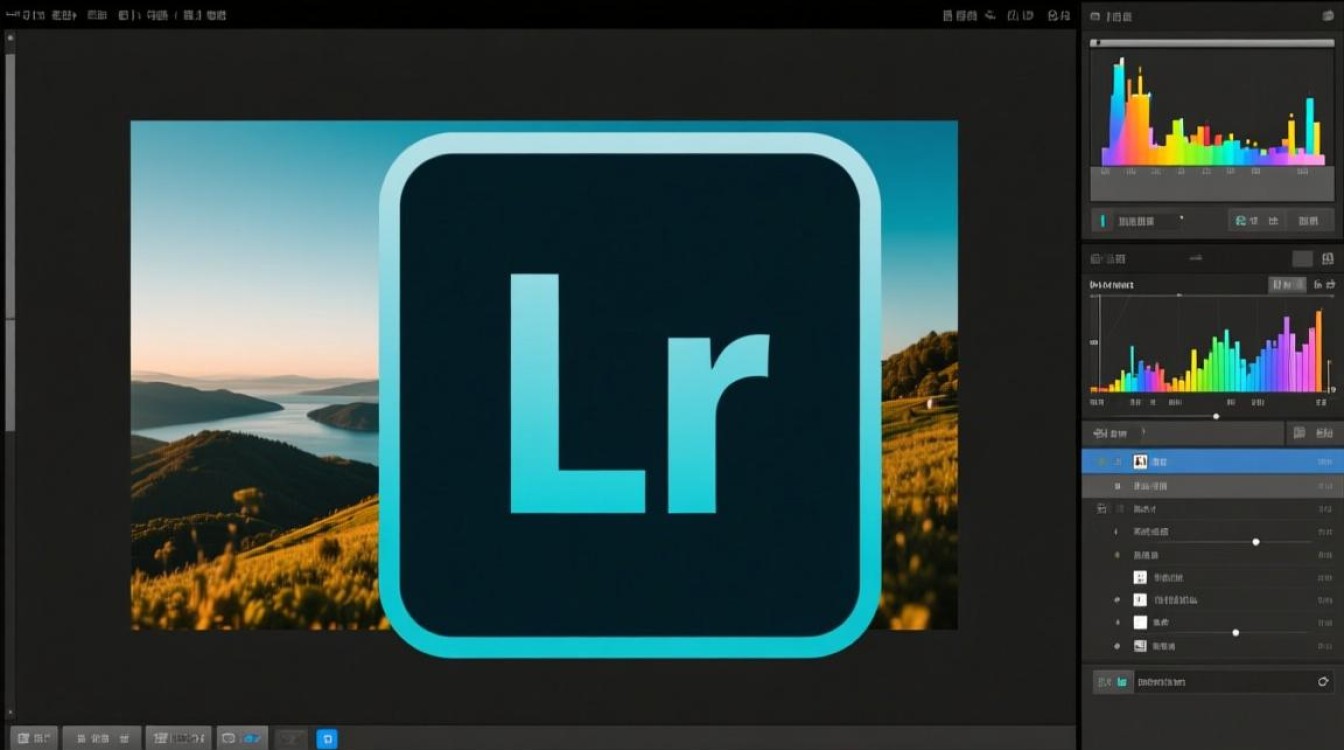Click the teal icon left of bottom panel field
The width and height of the screenshot is (1344, 750).
(1122, 682)
